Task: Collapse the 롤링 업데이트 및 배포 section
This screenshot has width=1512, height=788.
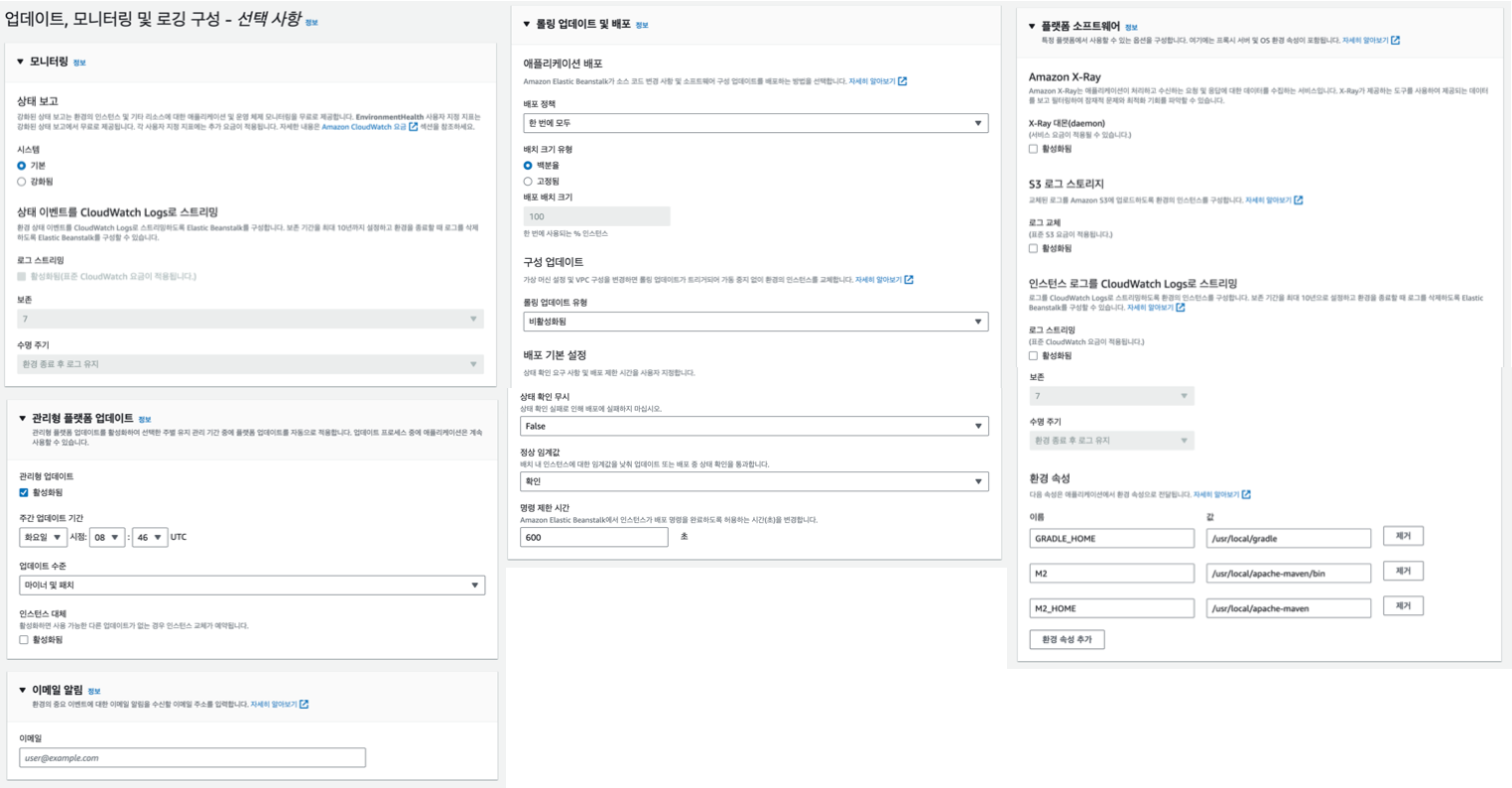Action: (527, 24)
